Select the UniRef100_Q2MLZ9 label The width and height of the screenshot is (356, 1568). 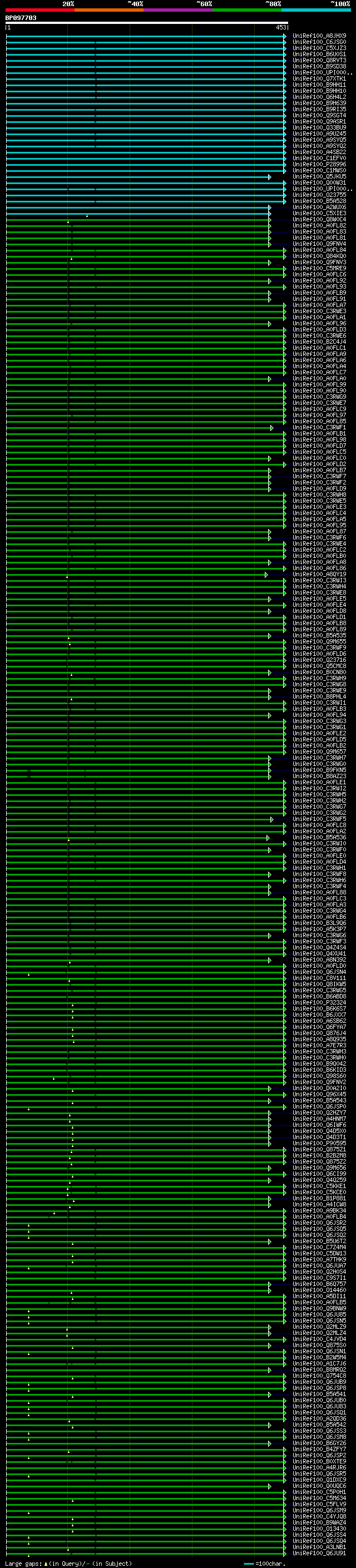tap(319, 1327)
